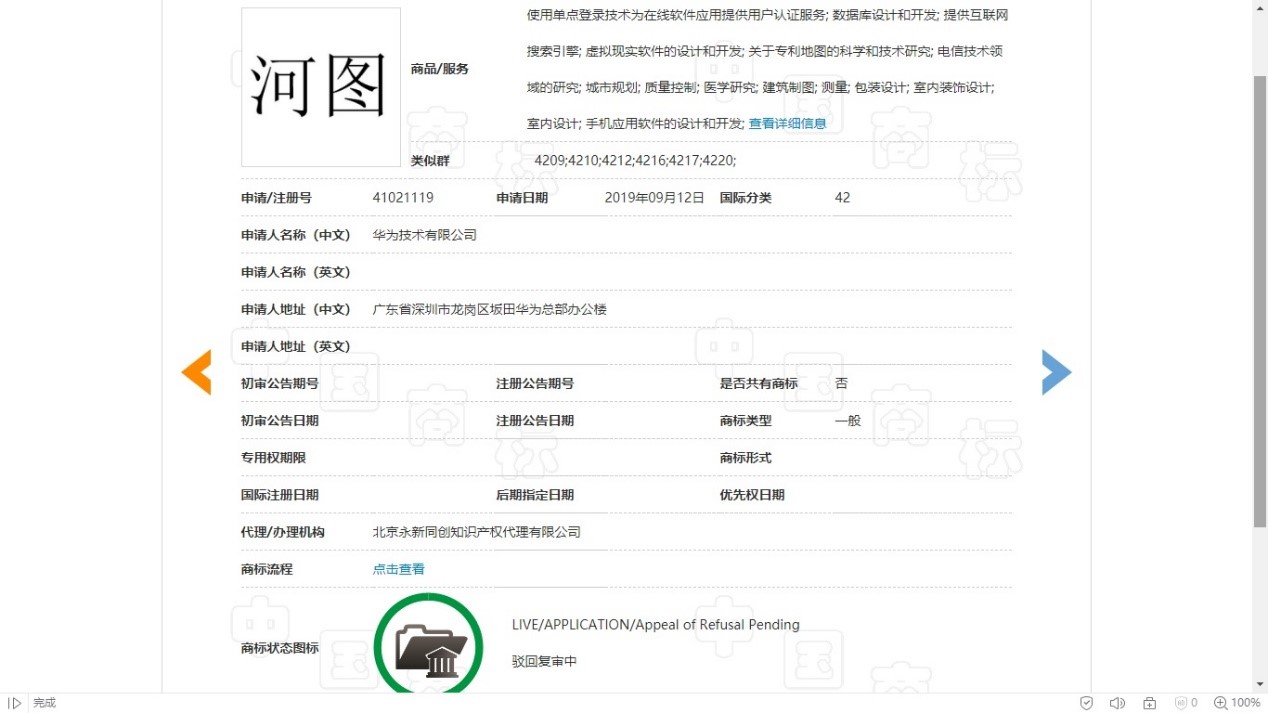Click the status text 驳回复审中
The width and height of the screenshot is (1268, 713).
544,662
